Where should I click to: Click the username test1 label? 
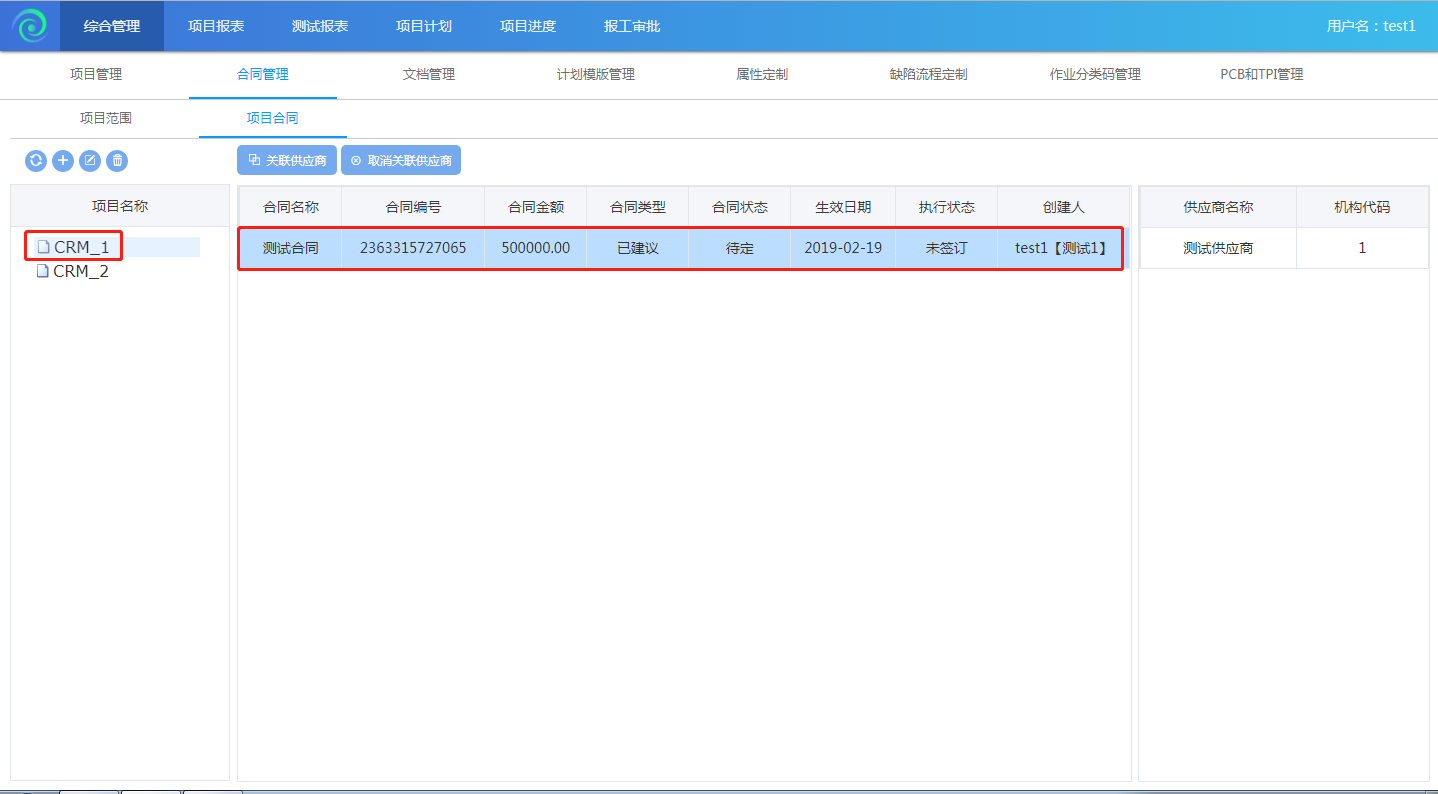click(1371, 26)
